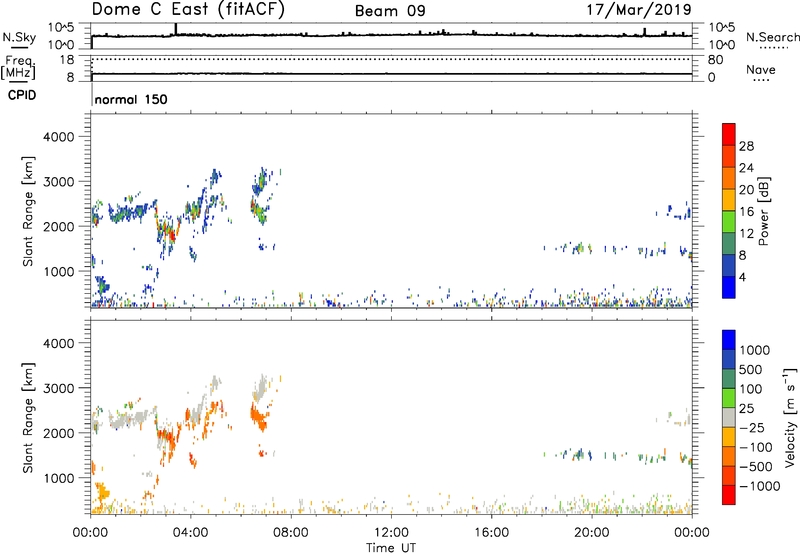Image resolution: width=800 pixels, height=554 pixels.
Task: Select the "3000" tick on the power panel
Action: point(59,182)
